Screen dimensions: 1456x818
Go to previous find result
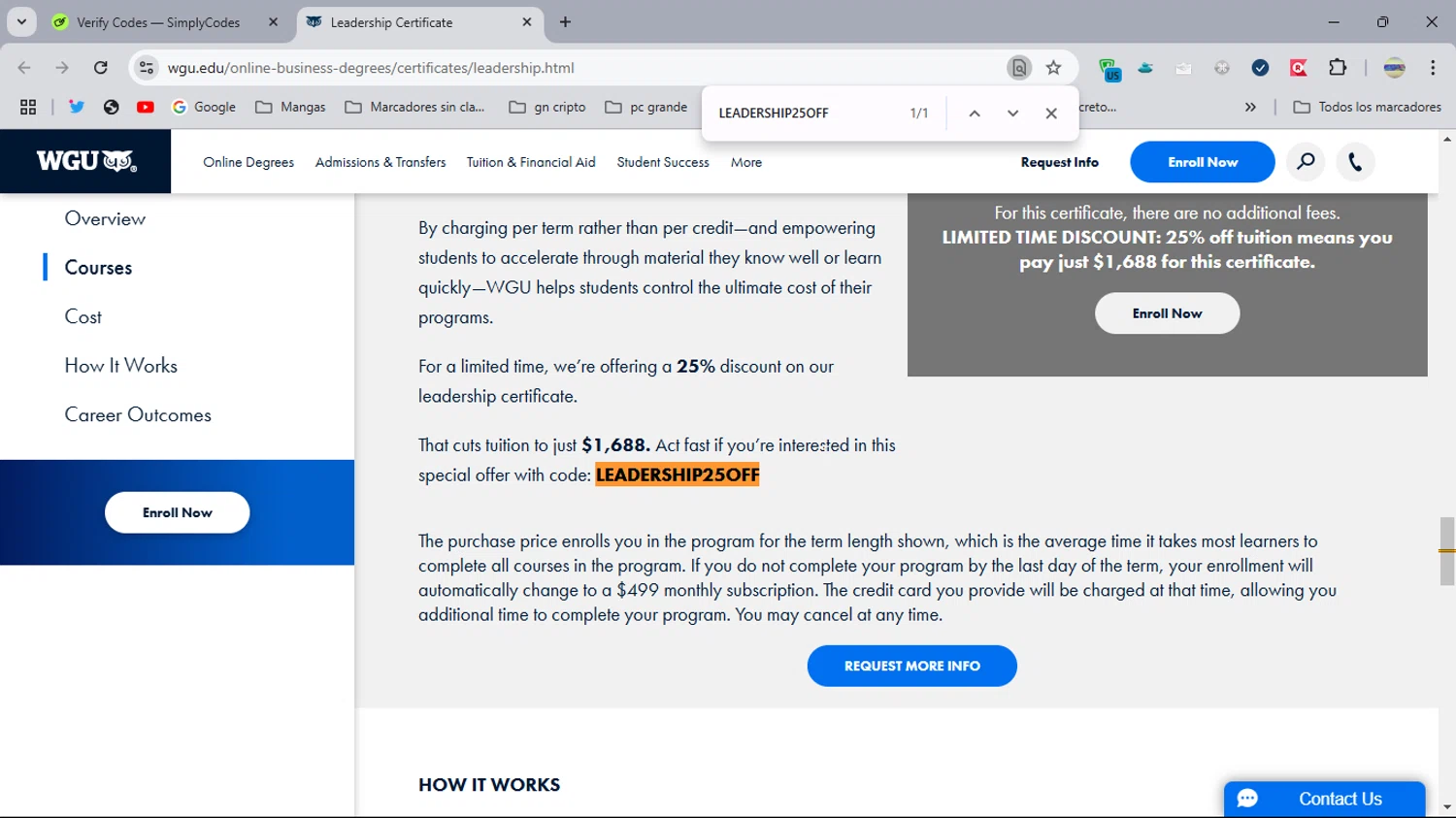coord(975,114)
